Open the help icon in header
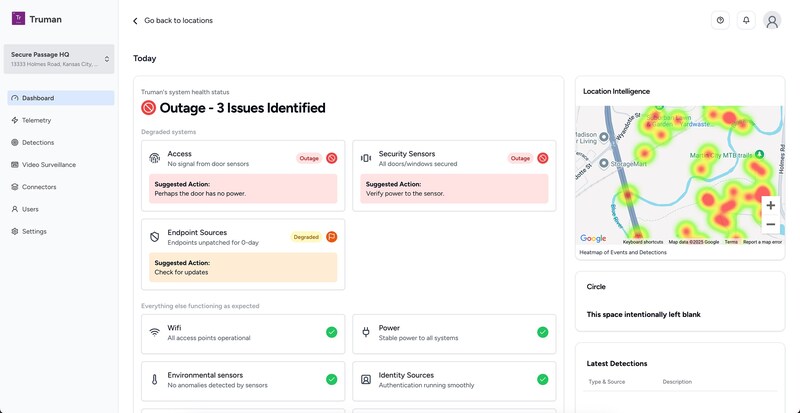The image size is (800, 413). tap(720, 20)
